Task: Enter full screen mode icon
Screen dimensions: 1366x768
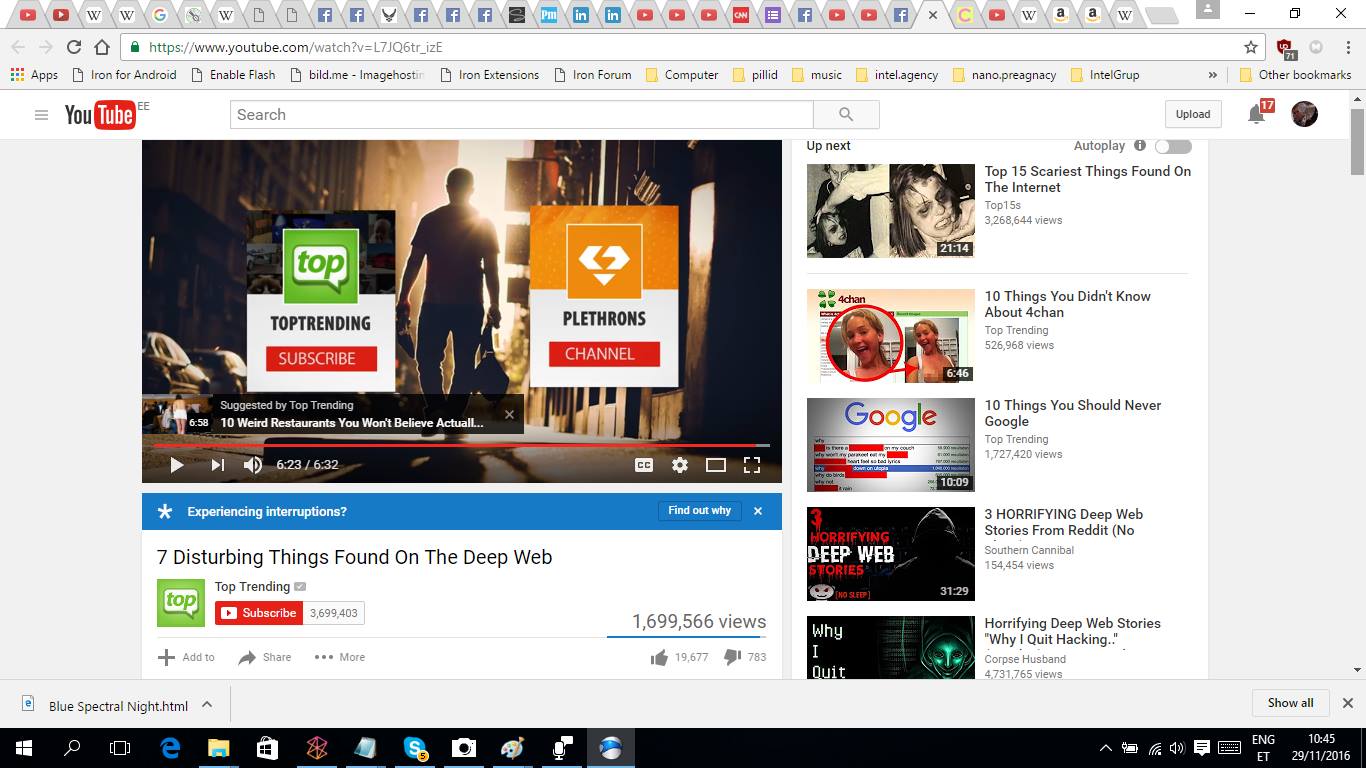Action: click(752, 465)
